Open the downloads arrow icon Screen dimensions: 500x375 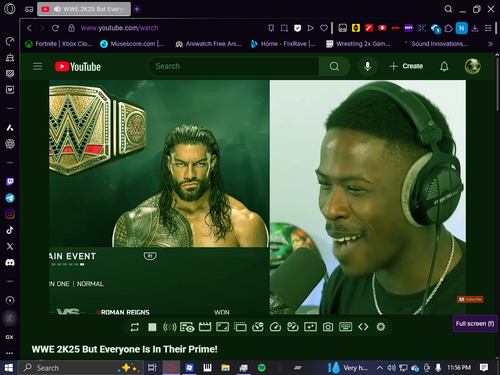tap(475, 28)
